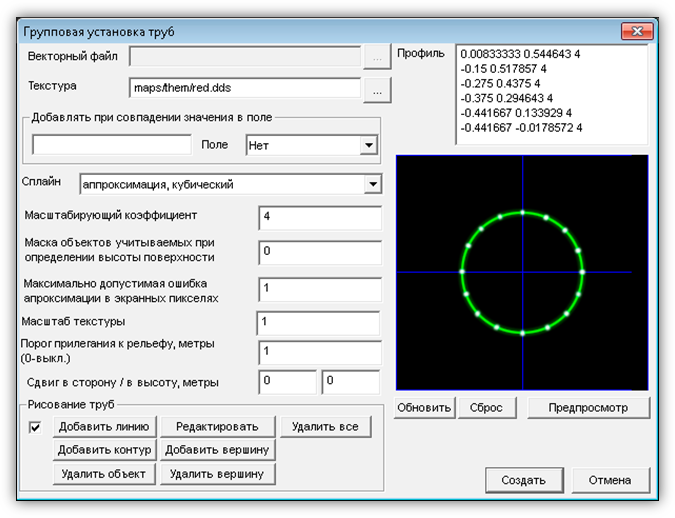The width and height of the screenshot is (675, 518).
Task: Click the Добавить линию button
Action: tap(104, 427)
